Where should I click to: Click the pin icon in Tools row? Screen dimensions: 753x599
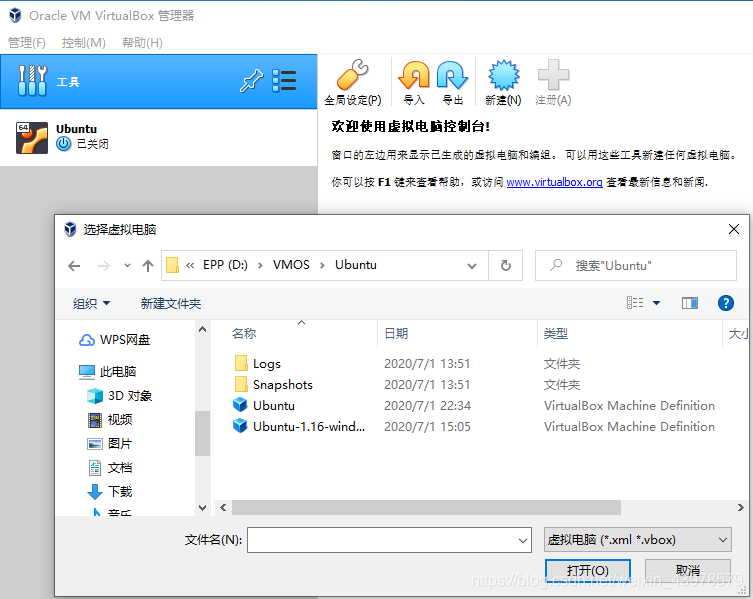coord(252,81)
